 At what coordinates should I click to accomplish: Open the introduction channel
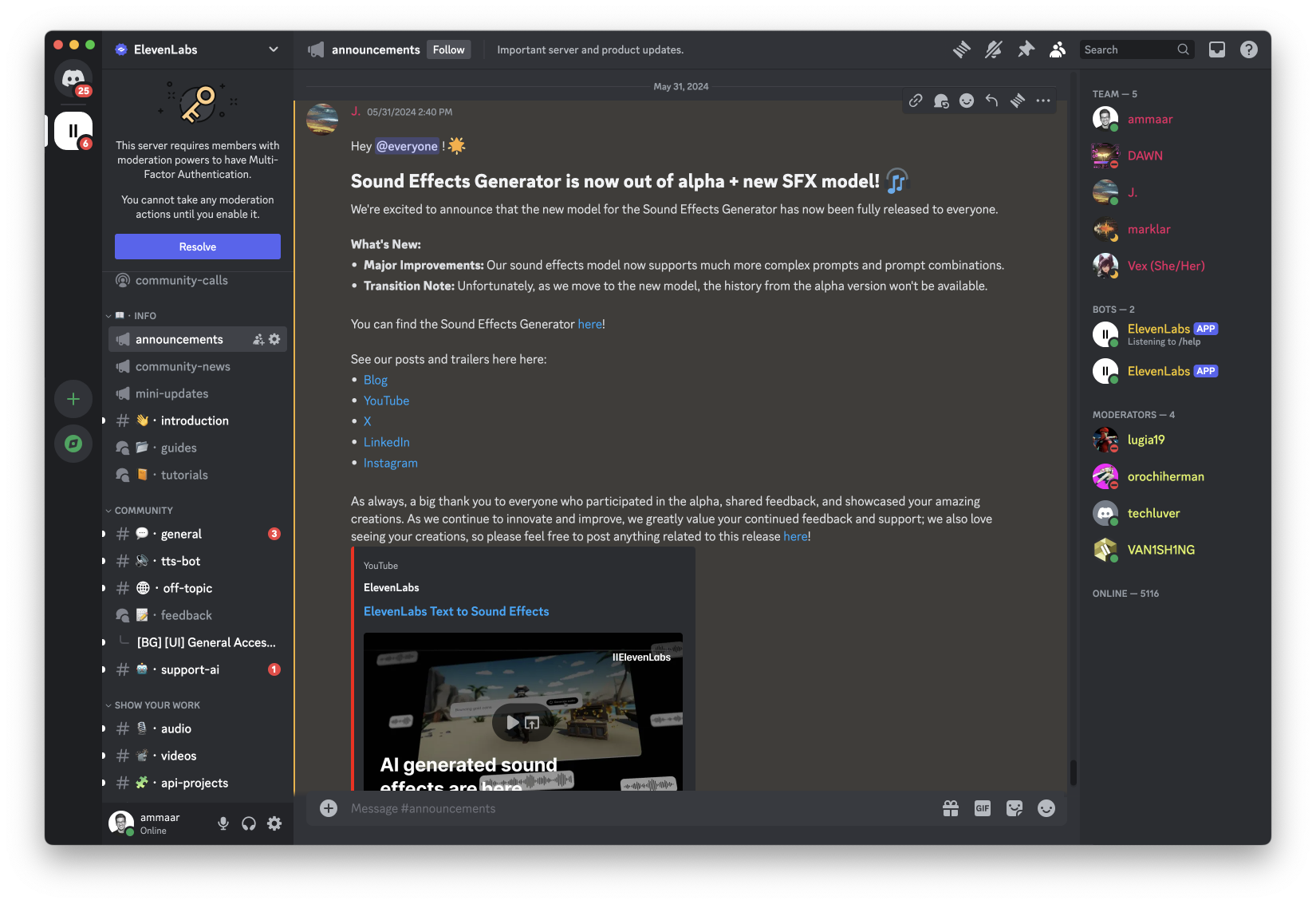[198, 421]
